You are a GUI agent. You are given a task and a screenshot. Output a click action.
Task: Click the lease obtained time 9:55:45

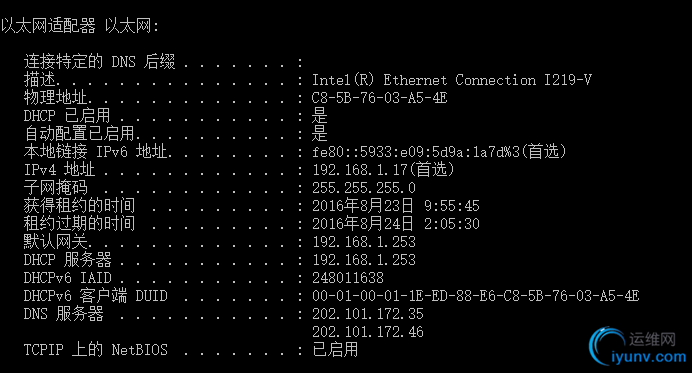click(451, 206)
